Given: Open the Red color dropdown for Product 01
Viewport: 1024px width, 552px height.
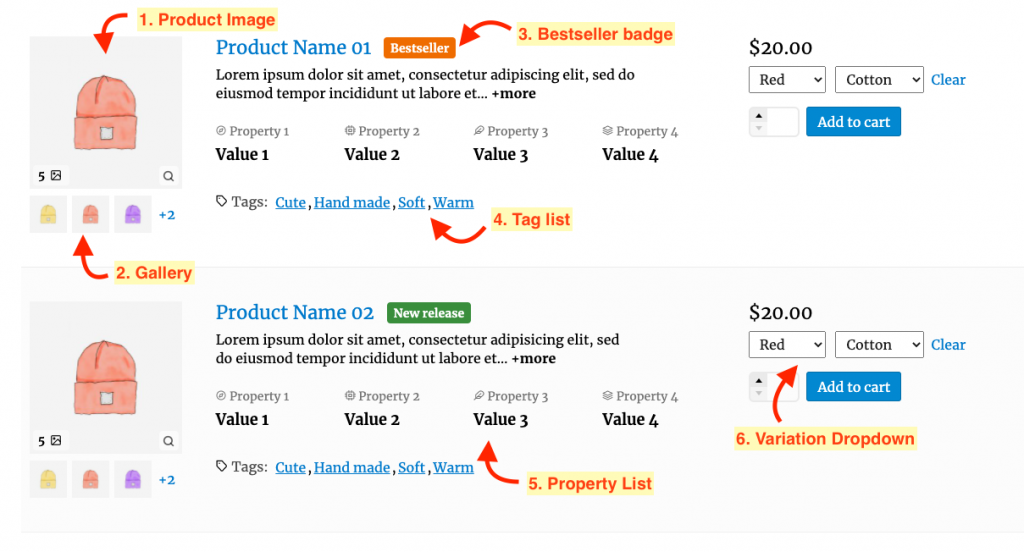Looking at the screenshot, I should point(787,80).
